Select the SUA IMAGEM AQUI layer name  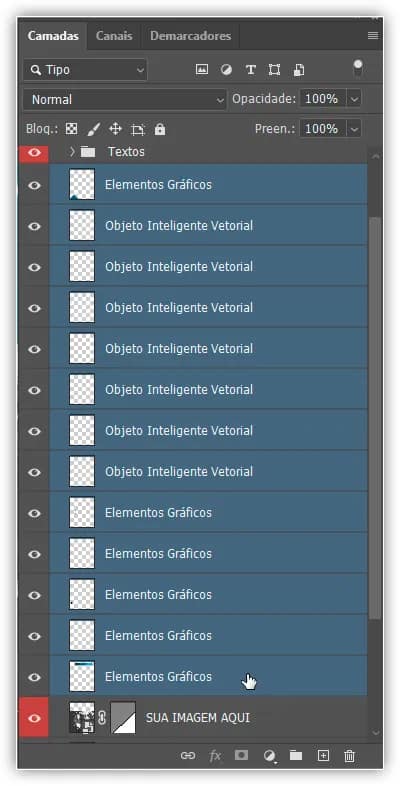(197, 718)
